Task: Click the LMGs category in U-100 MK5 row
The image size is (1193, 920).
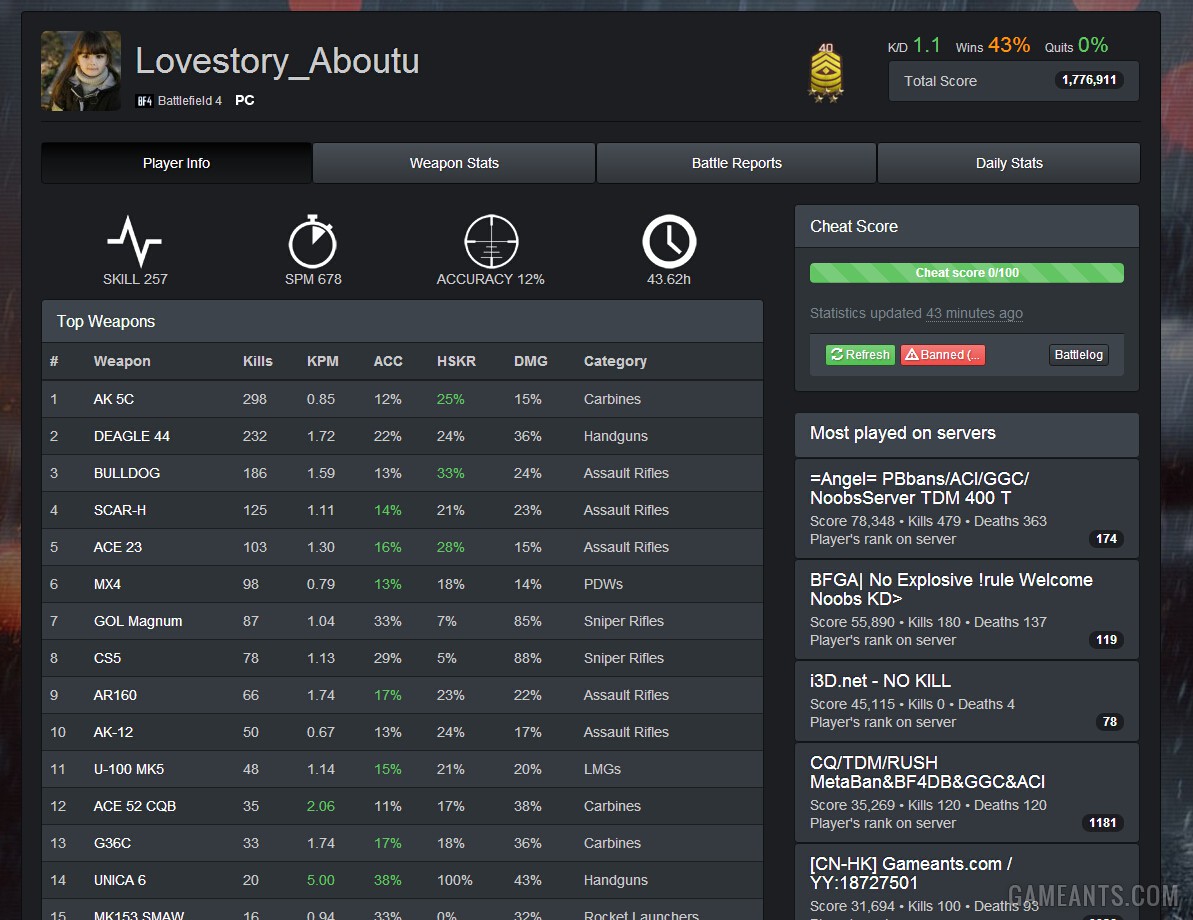Action: pos(602,769)
